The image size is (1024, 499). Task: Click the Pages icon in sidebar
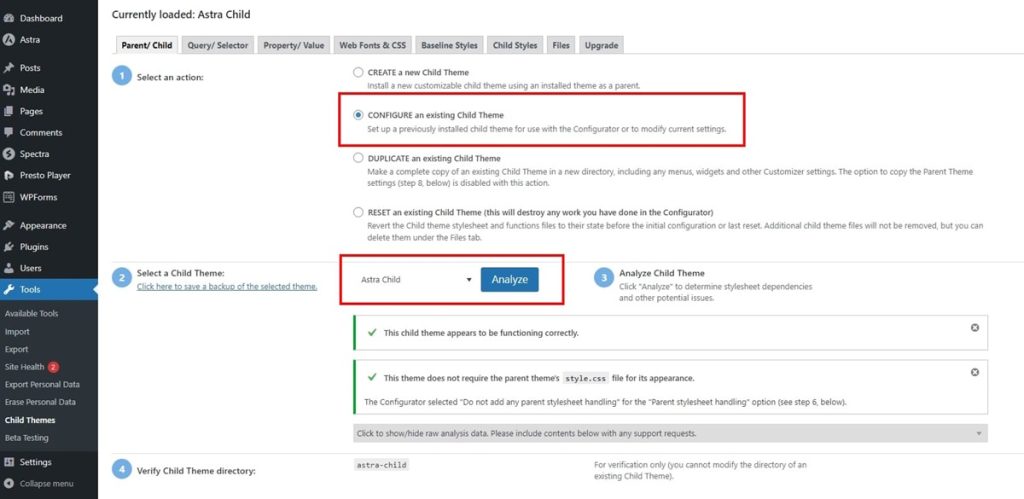point(8,112)
